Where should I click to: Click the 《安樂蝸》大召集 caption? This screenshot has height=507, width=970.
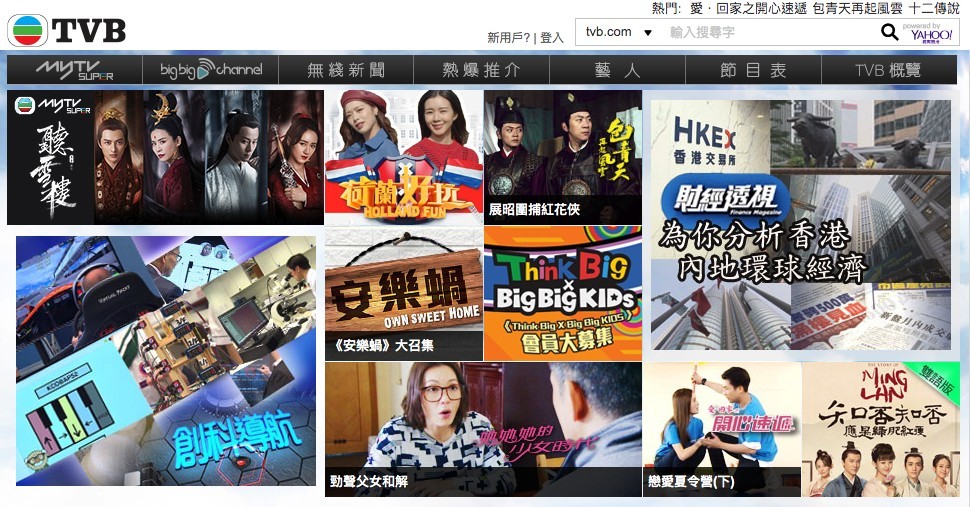pyautogui.click(x=384, y=345)
